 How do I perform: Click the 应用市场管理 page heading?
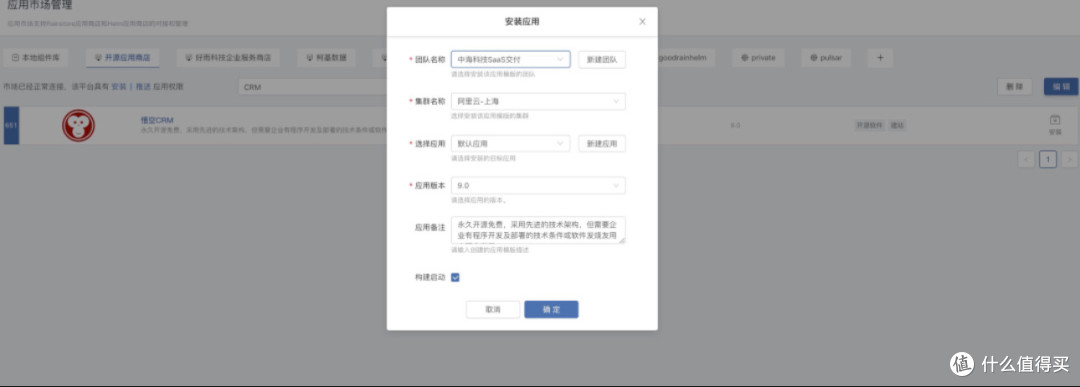(x=39, y=6)
